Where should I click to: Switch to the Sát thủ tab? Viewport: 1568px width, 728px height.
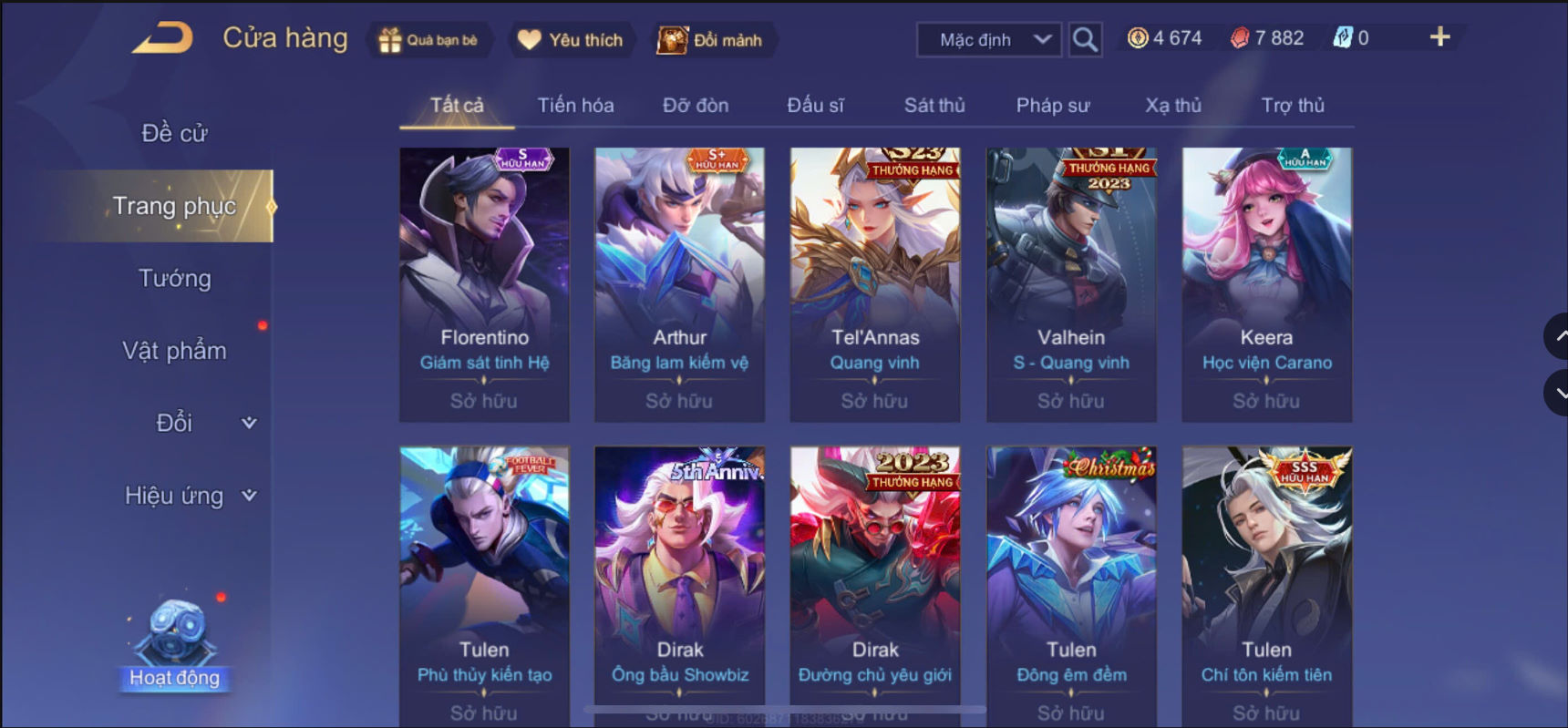(934, 106)
